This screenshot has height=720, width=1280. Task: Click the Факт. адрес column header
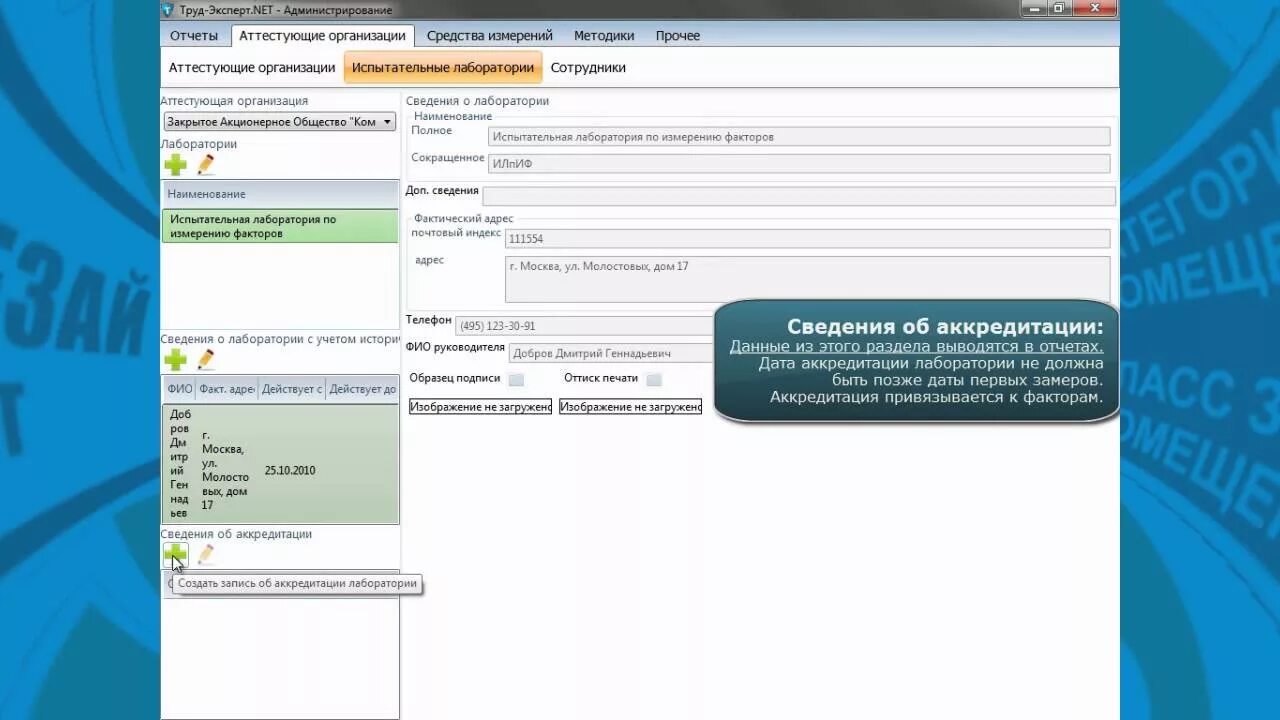[227, 389]
